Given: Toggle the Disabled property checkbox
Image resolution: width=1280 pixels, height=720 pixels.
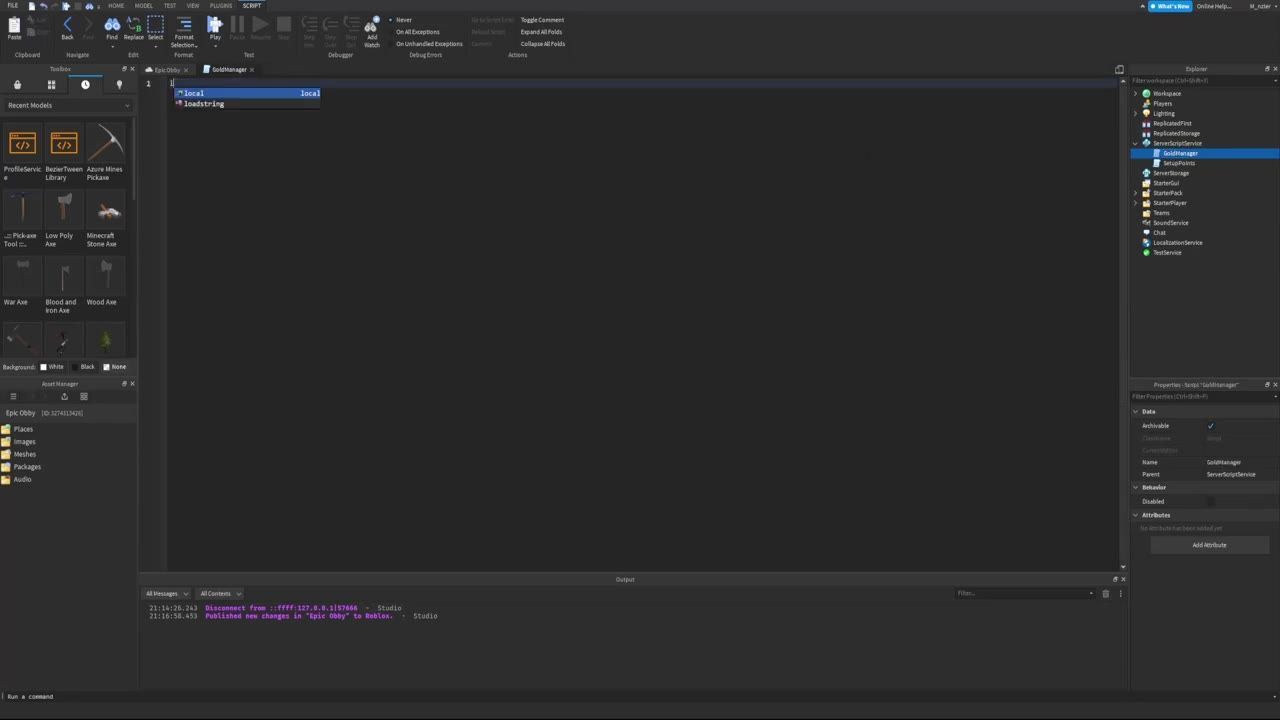Looking at the screenshot, I should coord(1210,501).
